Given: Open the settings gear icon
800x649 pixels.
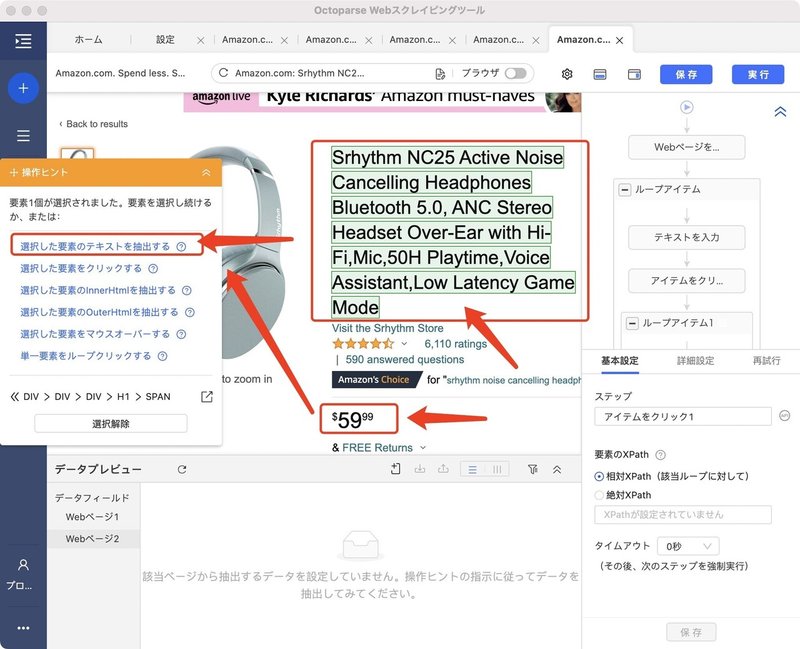Looking at the screenshot, I should (566, 74).
